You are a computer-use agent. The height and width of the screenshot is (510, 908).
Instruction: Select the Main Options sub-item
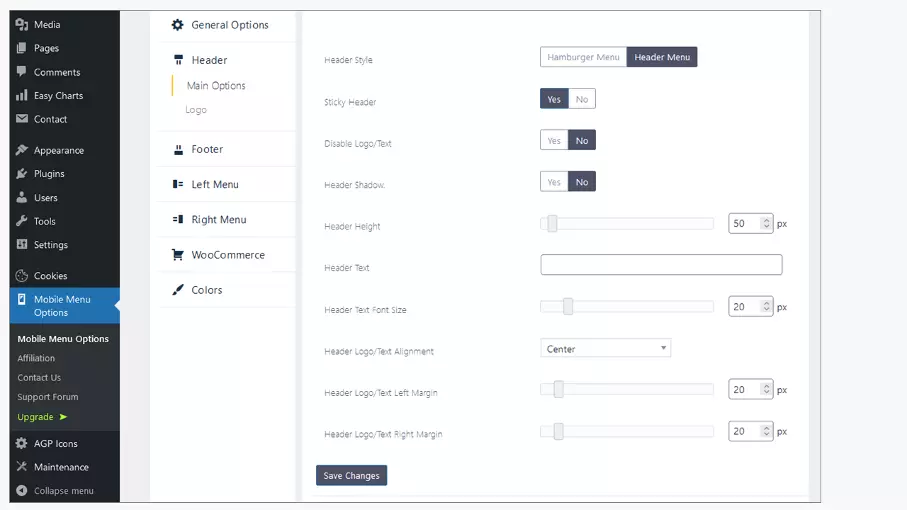click(216, 86)
